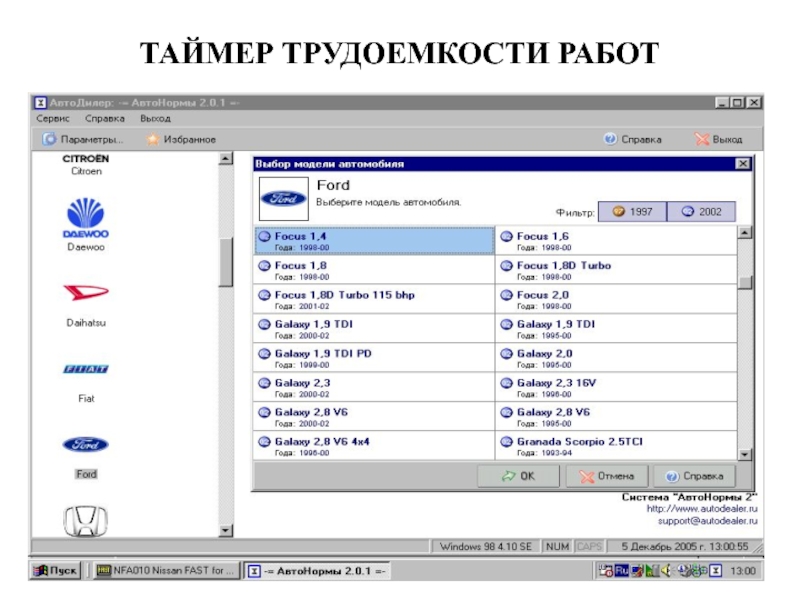Click the tray clock showing 13:00

(743, 571)
